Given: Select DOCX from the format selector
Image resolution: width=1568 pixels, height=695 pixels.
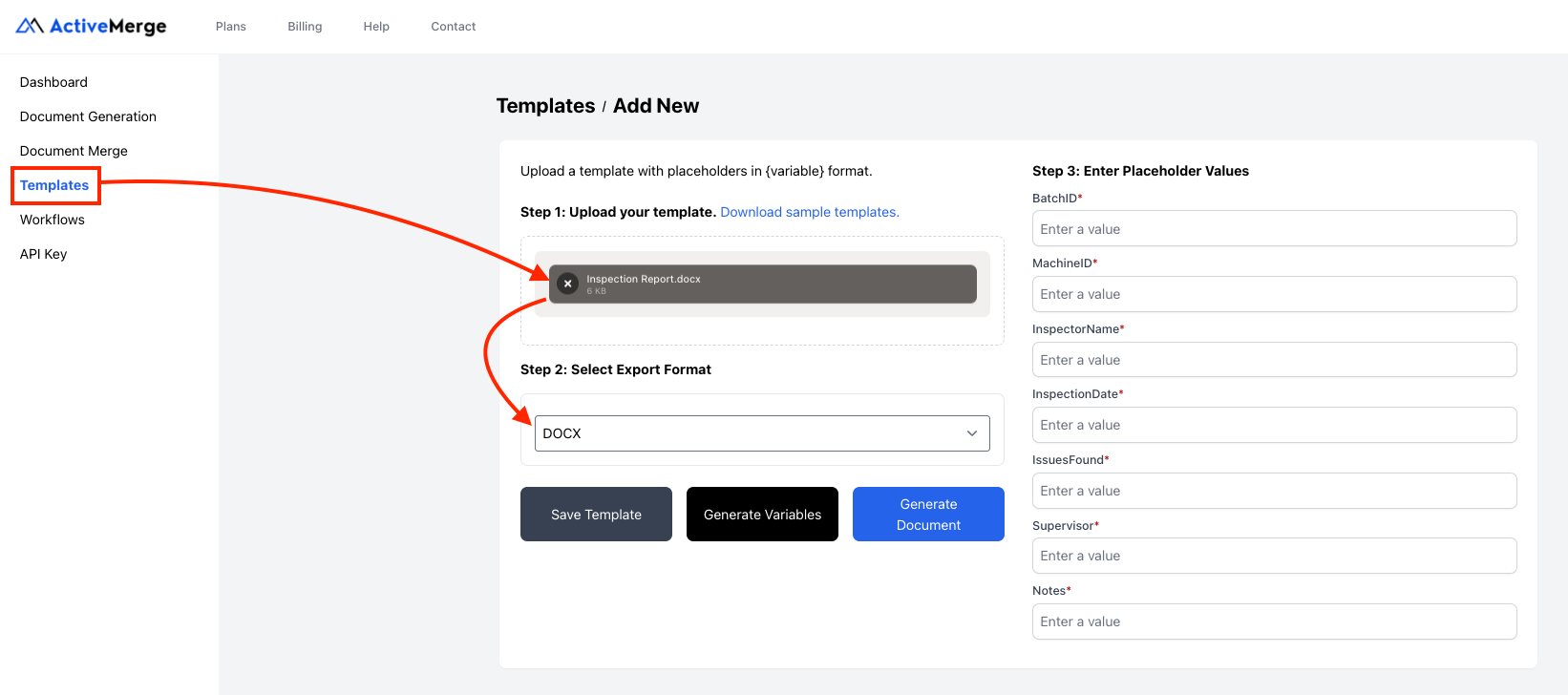Looking at the screenshot, I should [x=761, y=432].
